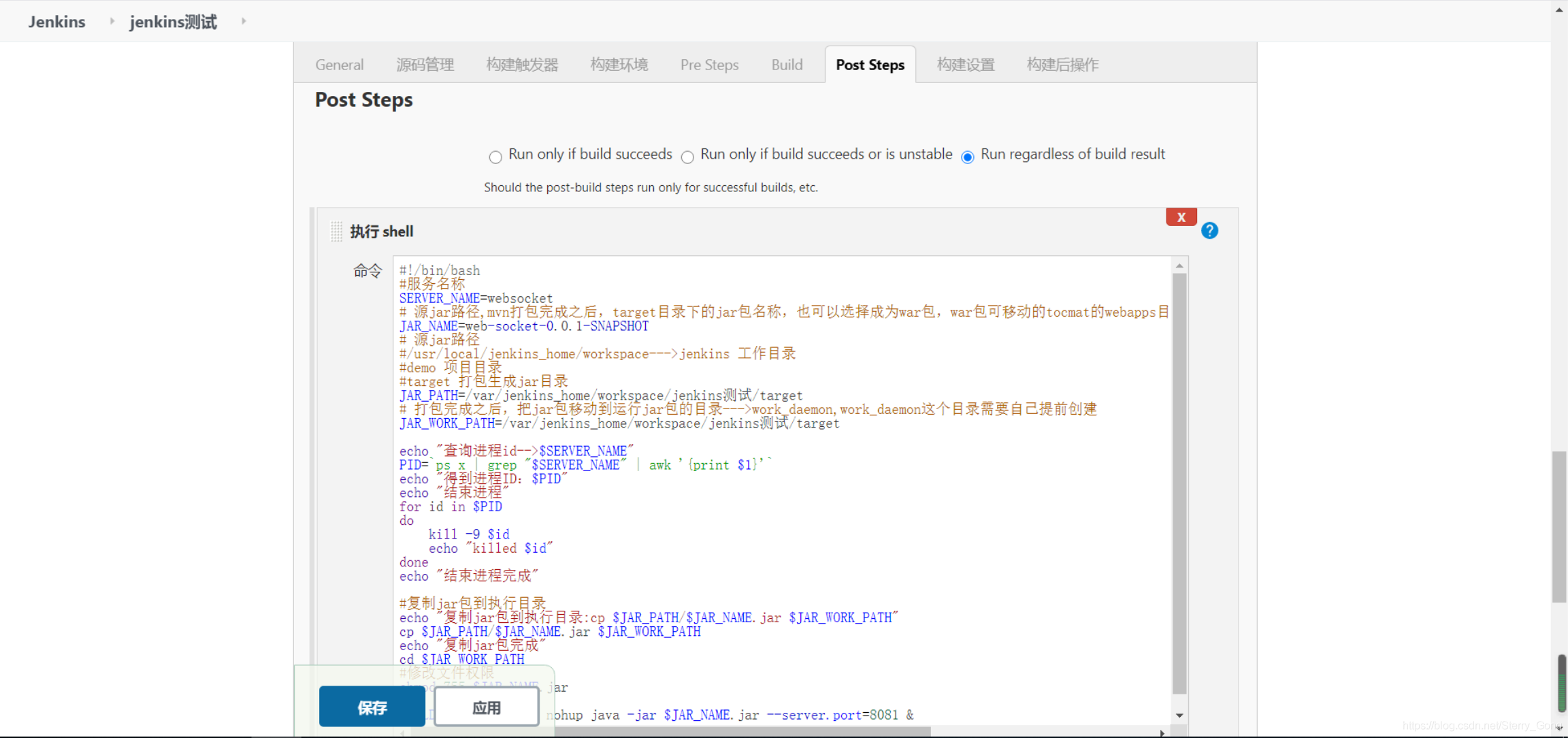Screen dimensions: 1568x738
Task: Click the 执行shell section drag handle icon
Action: [336, 230]
